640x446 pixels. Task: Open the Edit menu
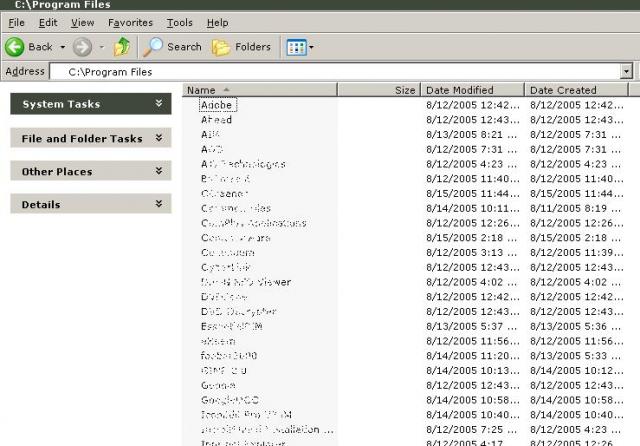click(48, 23)
